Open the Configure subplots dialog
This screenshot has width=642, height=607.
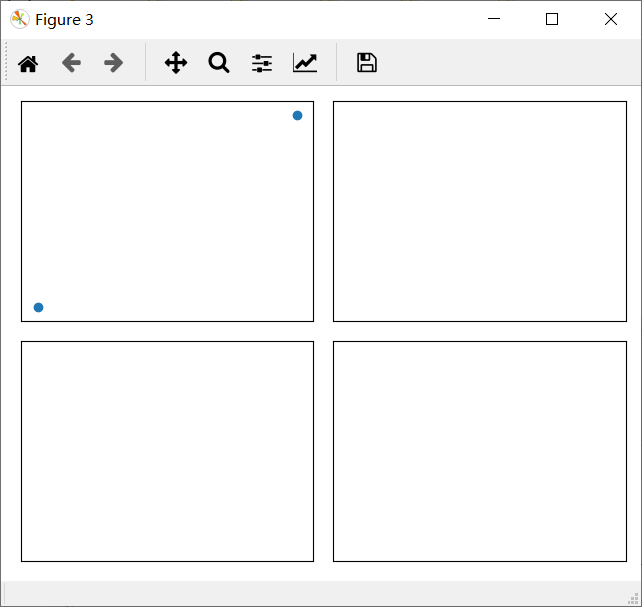(x=262, y=63)
